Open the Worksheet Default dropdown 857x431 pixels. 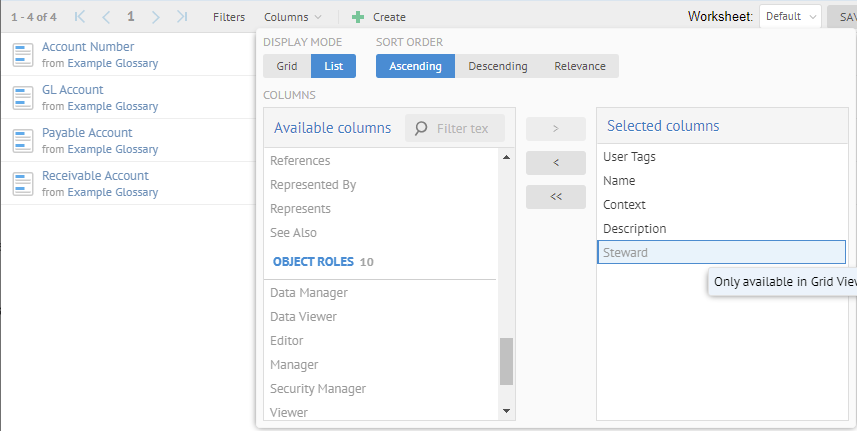point(790,17)
